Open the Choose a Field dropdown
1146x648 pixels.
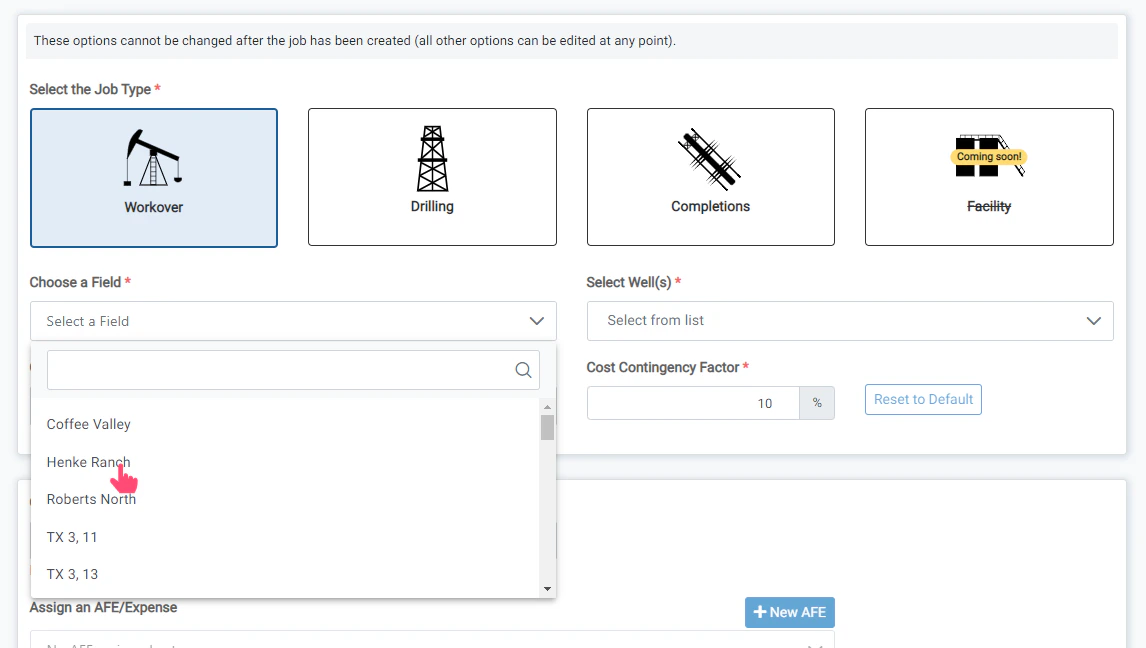point(293,321)
